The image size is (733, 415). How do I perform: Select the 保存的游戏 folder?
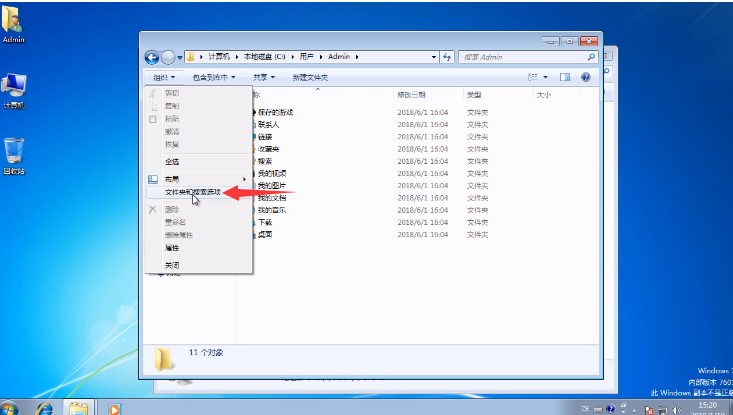(275, 112)
